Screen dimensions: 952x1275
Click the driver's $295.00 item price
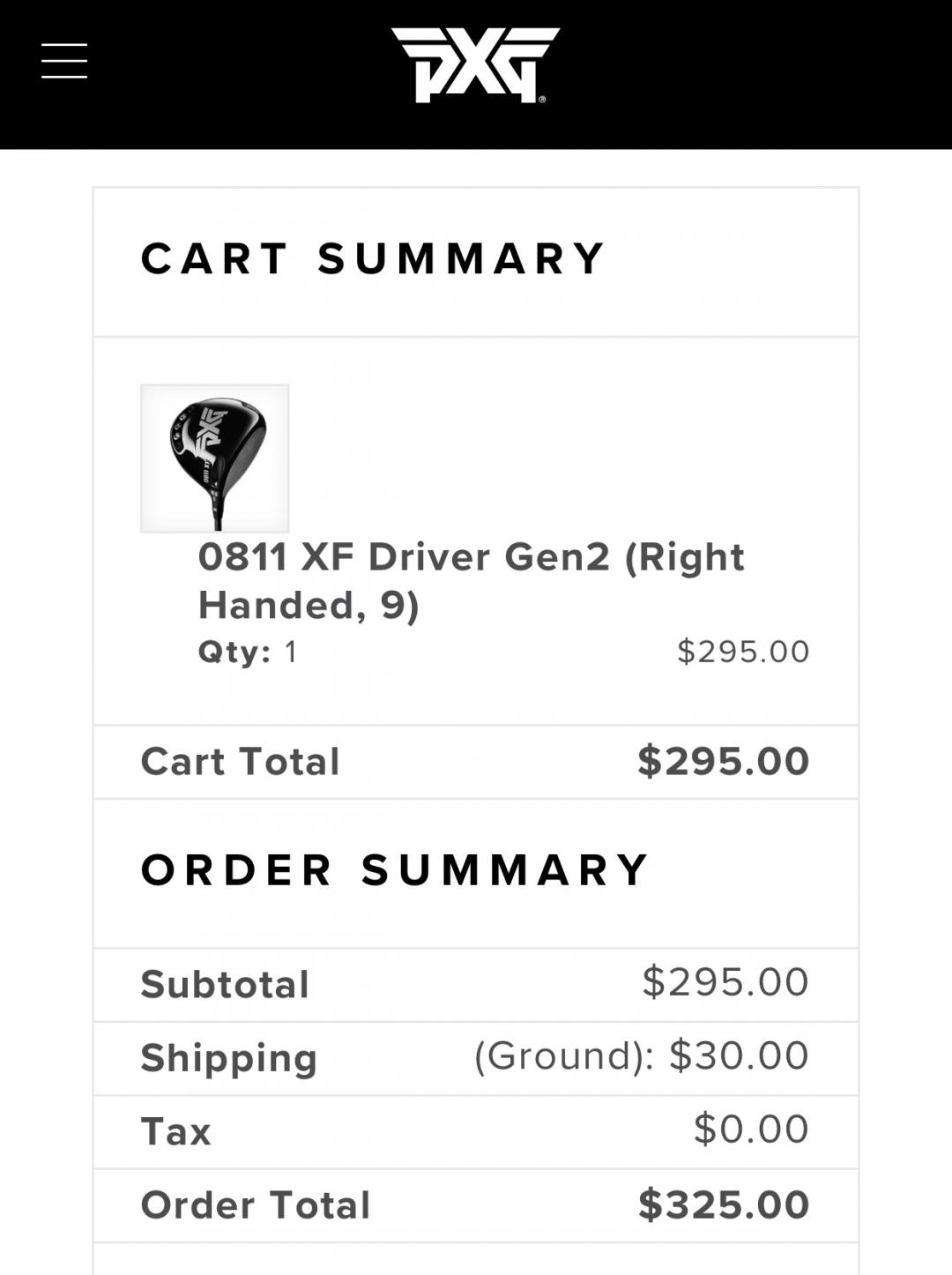[x=742, y=652]
